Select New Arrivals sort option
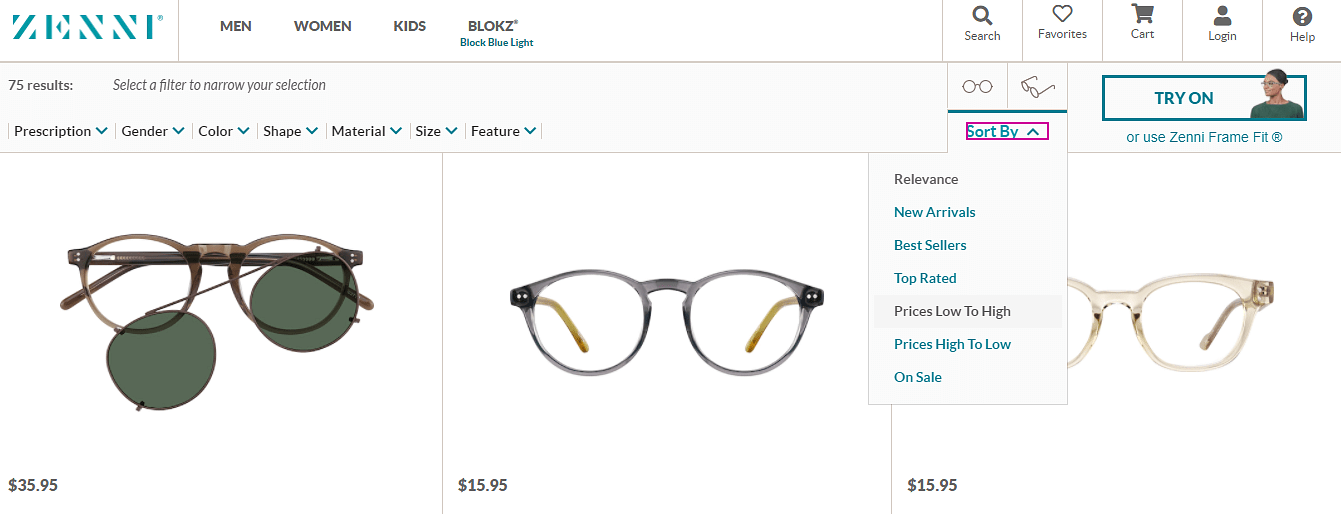 click(934, 212)
